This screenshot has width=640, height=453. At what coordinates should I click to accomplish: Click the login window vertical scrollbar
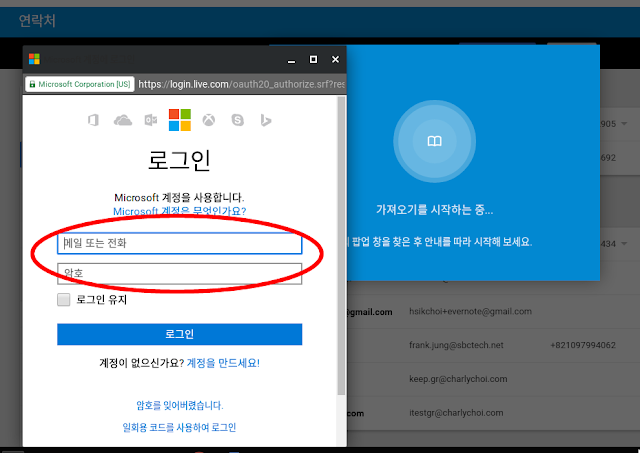point(341,245)
